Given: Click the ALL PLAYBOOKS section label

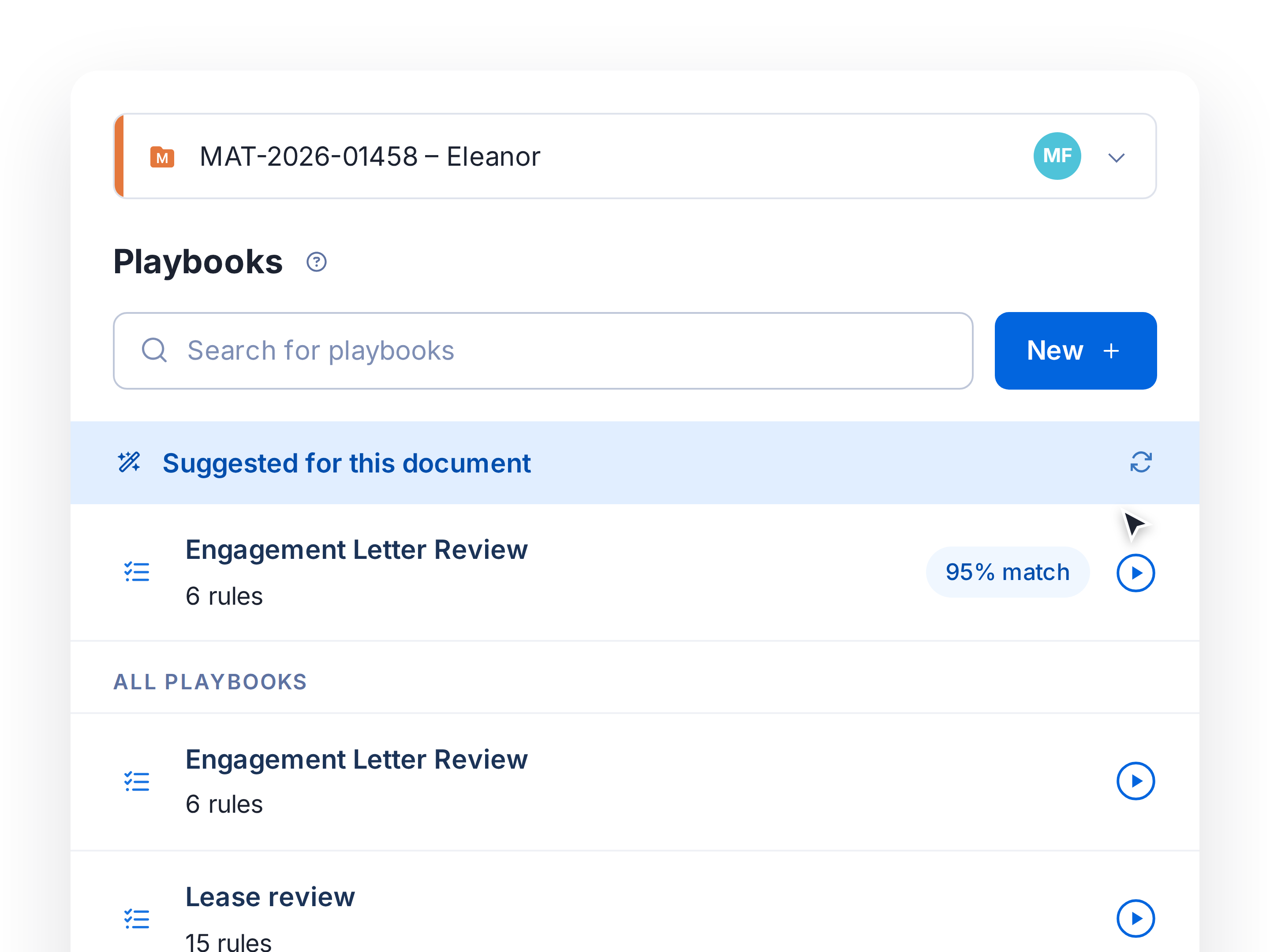Looking at the screenshot, I should coord(210,682).
